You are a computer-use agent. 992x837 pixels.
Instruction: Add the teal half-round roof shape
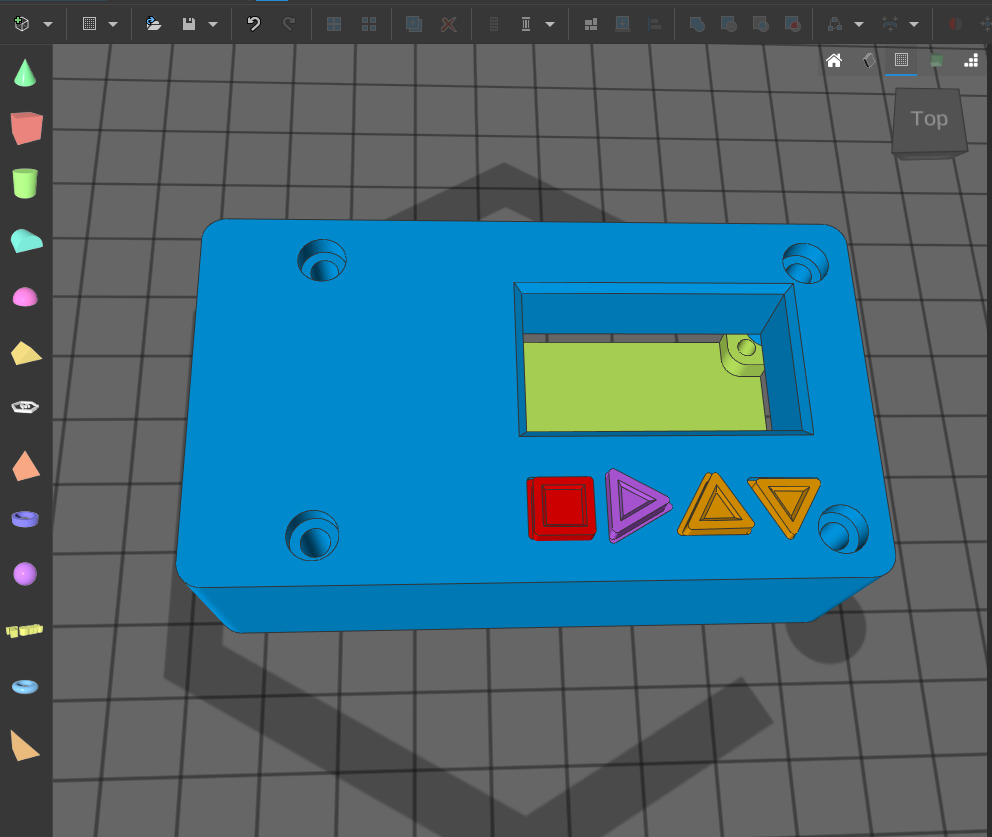[27, 241]
